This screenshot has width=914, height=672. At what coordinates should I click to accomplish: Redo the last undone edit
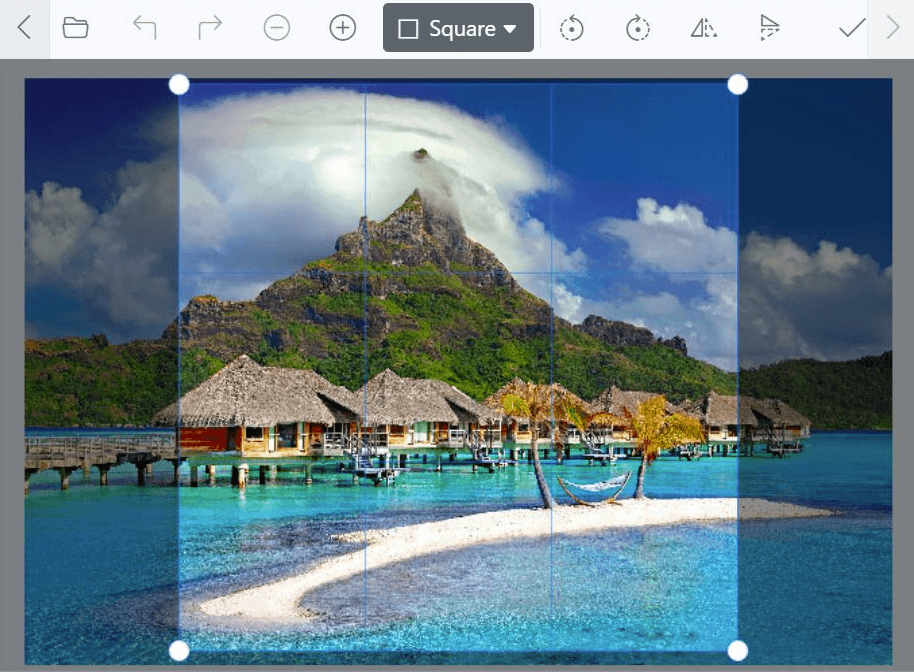point(210,27)
